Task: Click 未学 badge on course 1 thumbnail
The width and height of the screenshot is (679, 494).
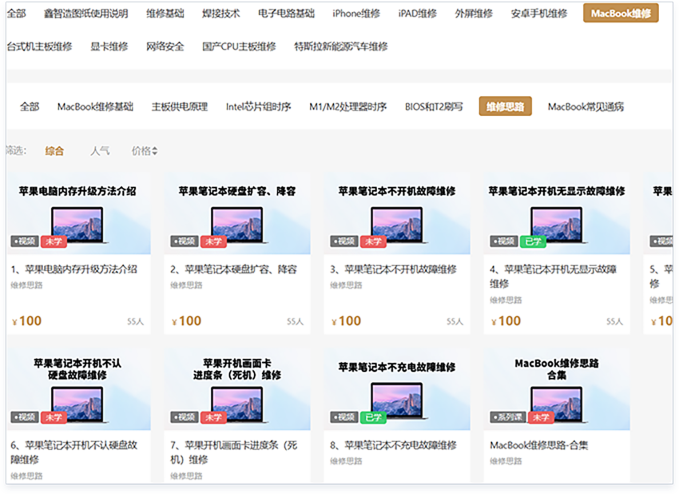Action: (x=54, y=241)
